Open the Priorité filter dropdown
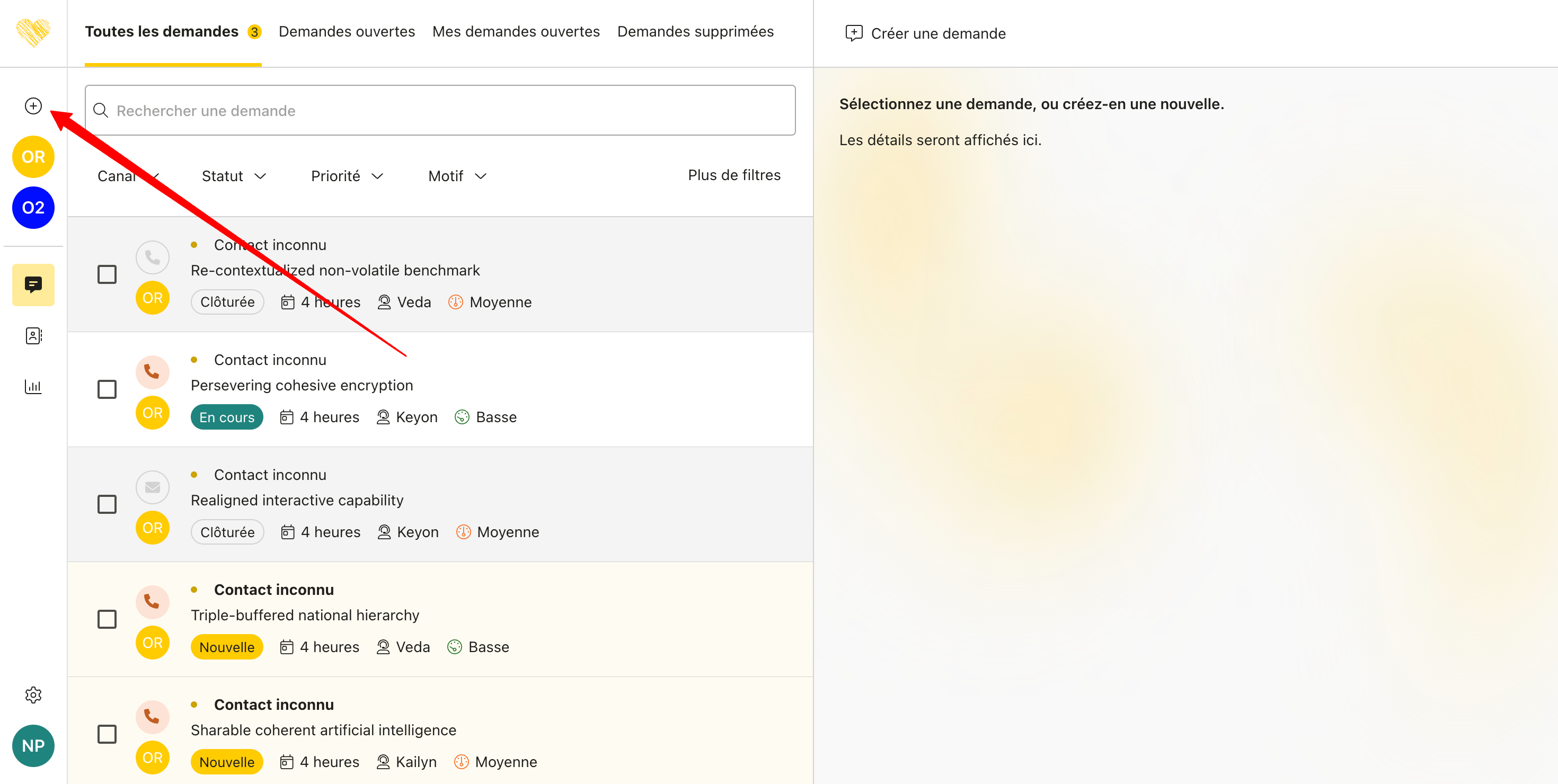1558x784 pixels. pyautogui.click(x=347, y=176)
